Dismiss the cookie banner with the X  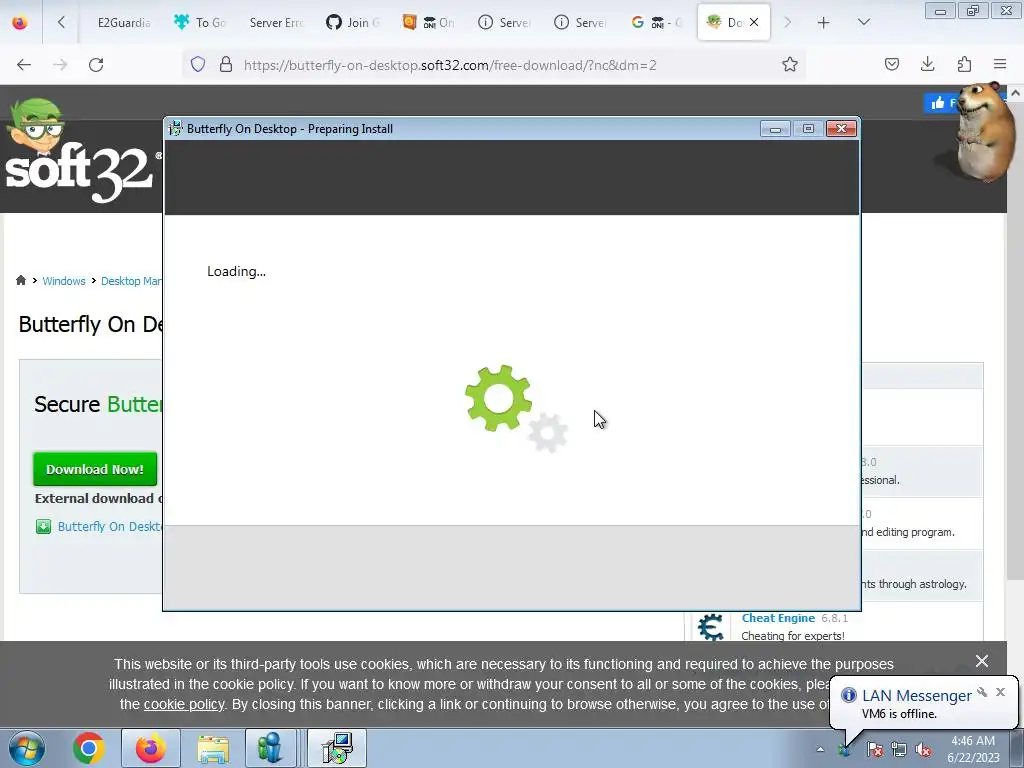982,661
